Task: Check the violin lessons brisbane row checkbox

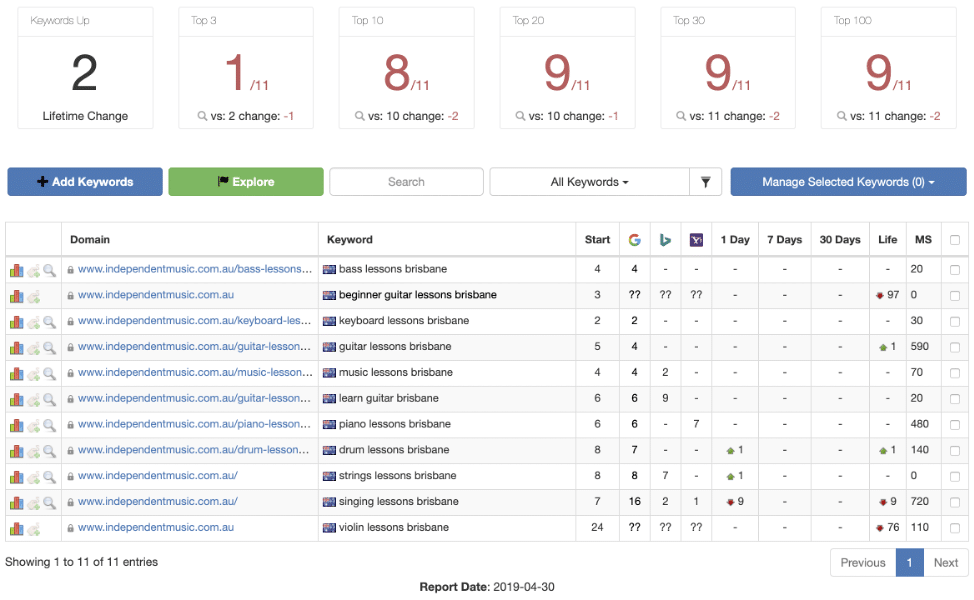Action: pyautogui.click(x=955, y=528)
